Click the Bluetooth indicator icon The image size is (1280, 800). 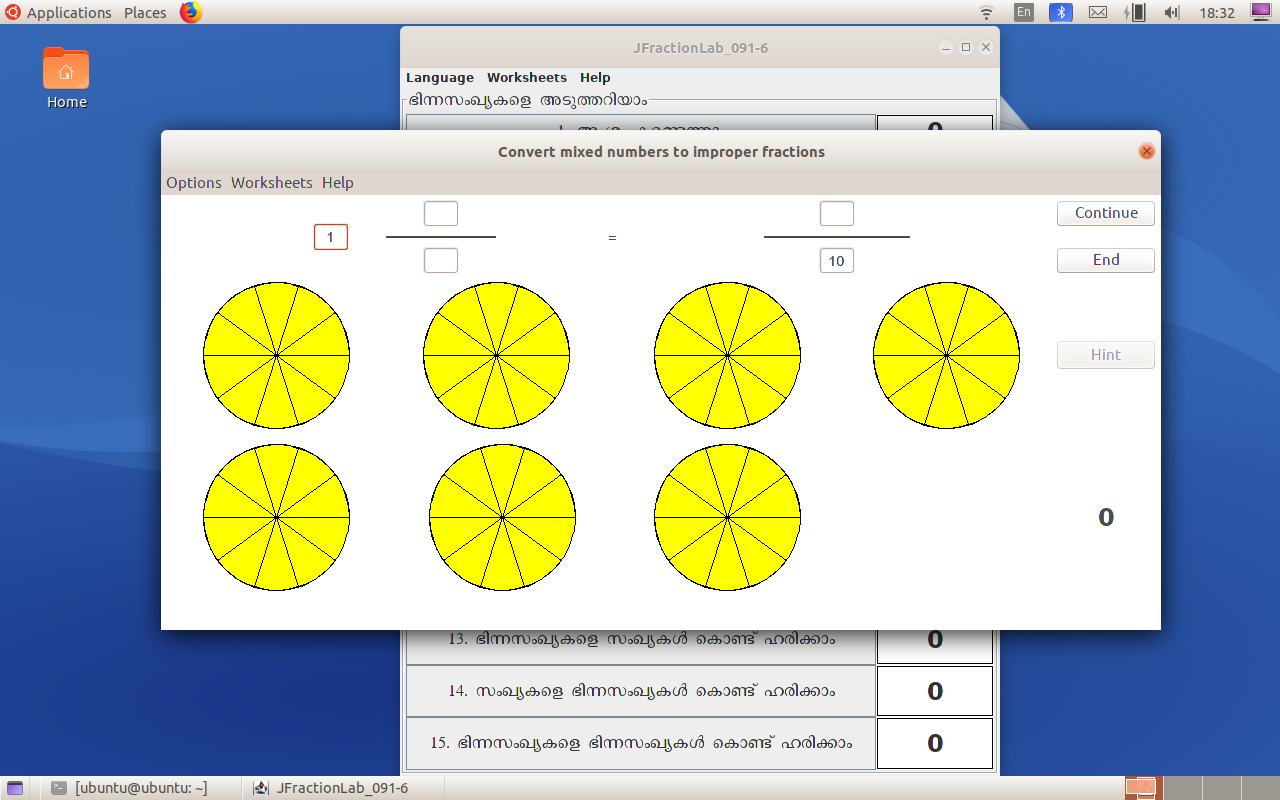1060,13
